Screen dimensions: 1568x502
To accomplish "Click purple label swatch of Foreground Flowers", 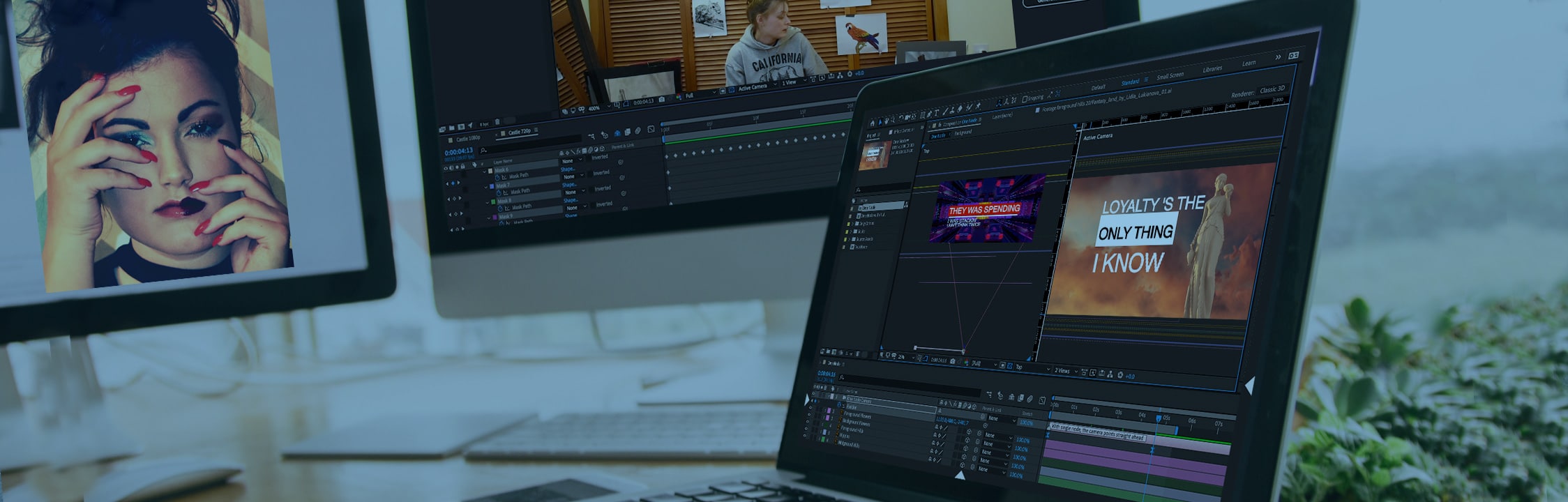I will coord(829,410).
